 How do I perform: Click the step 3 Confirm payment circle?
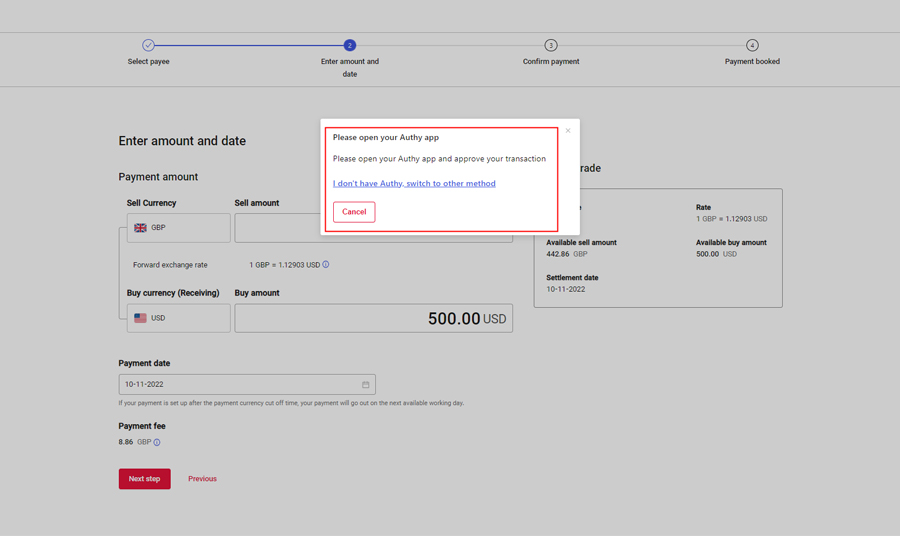(x=551, y=45)
